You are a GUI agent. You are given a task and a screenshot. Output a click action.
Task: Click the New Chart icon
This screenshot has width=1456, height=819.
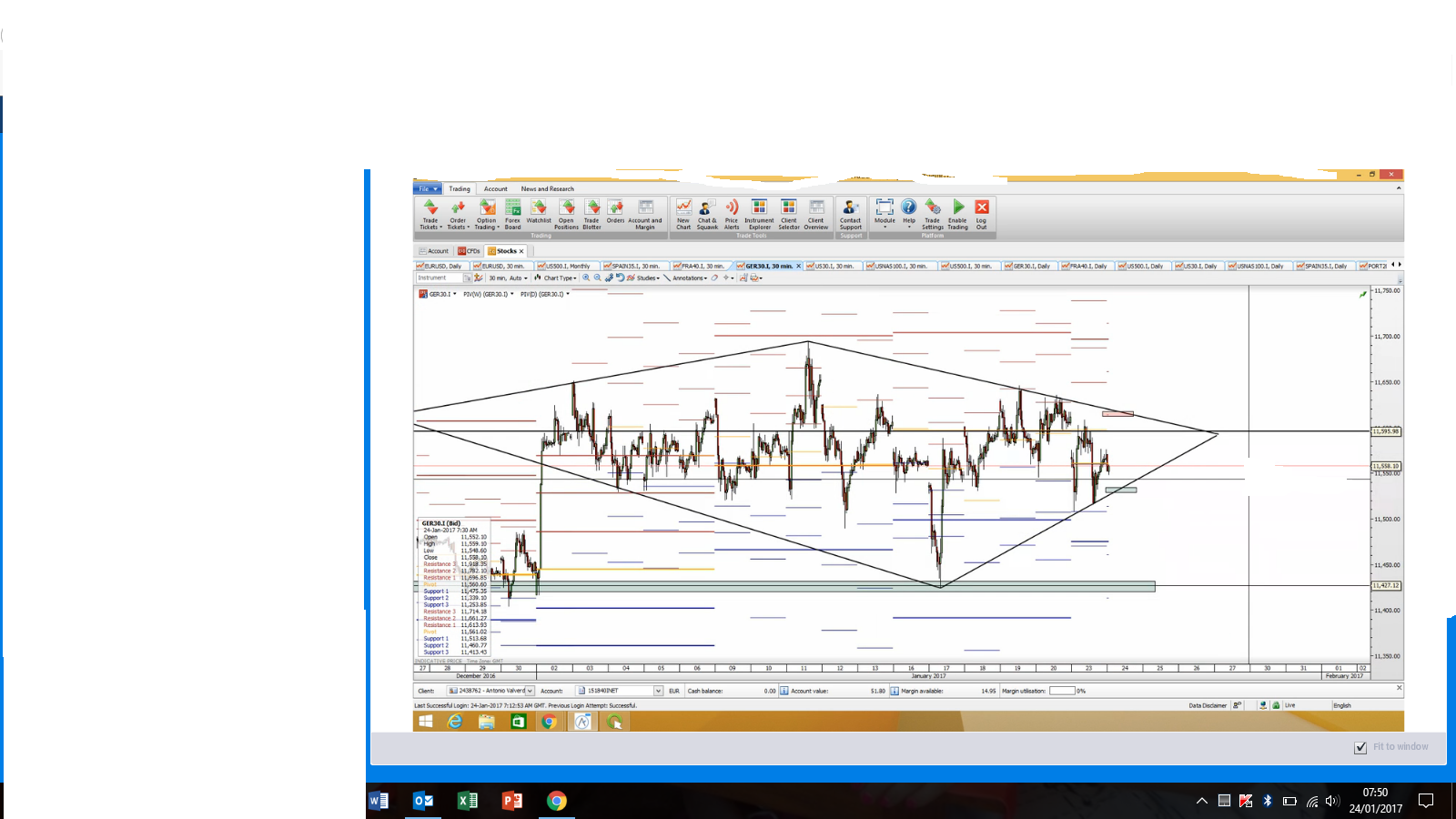(683, 214)
